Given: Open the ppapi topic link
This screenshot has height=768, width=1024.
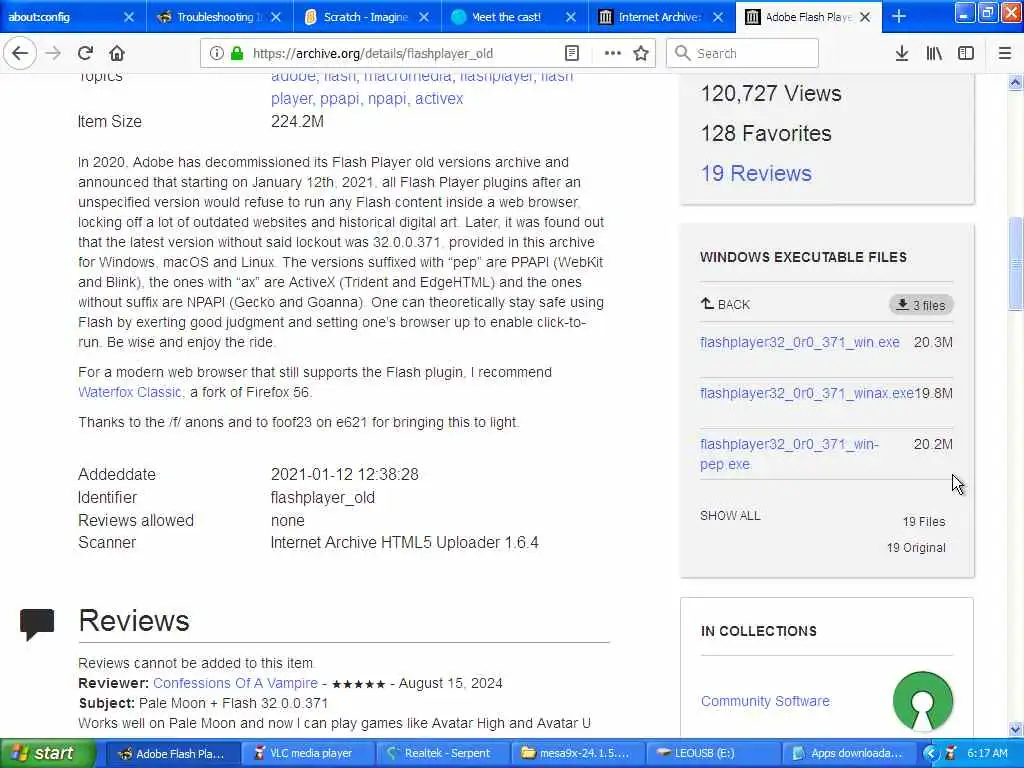Looking at the screenshot, I should coord(340,99).
